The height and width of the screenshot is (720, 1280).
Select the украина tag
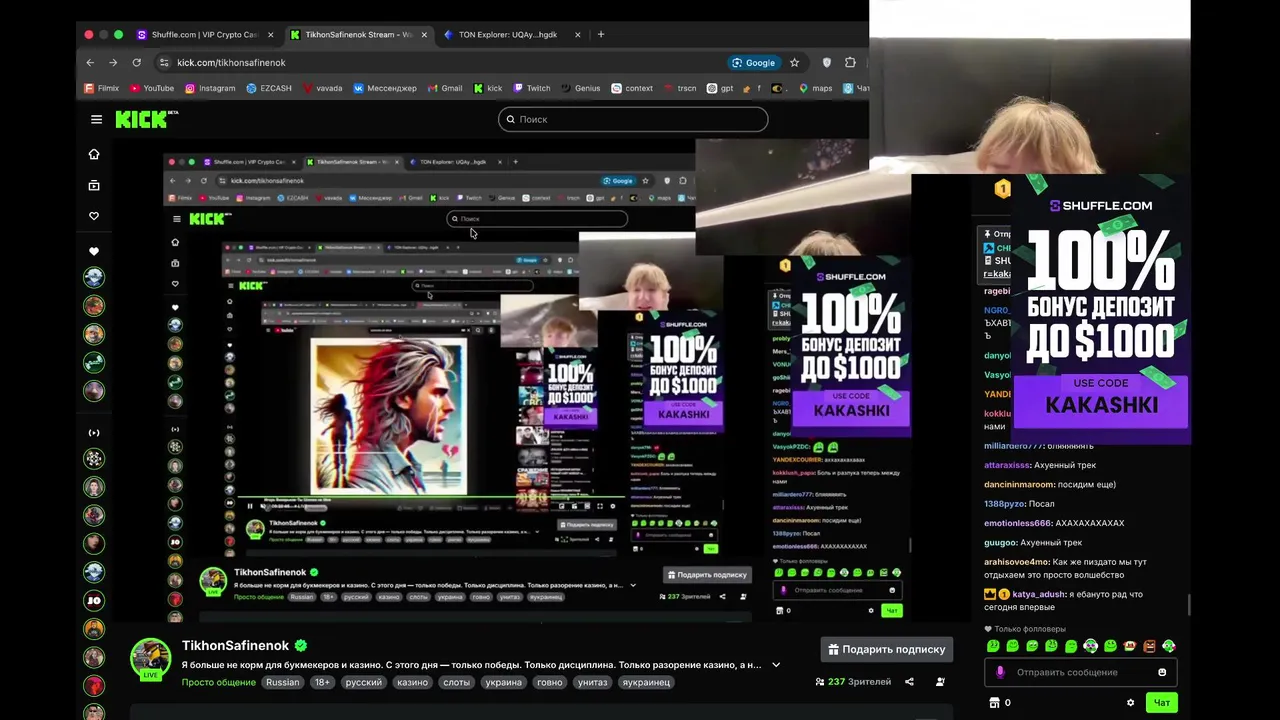point(503,682)
